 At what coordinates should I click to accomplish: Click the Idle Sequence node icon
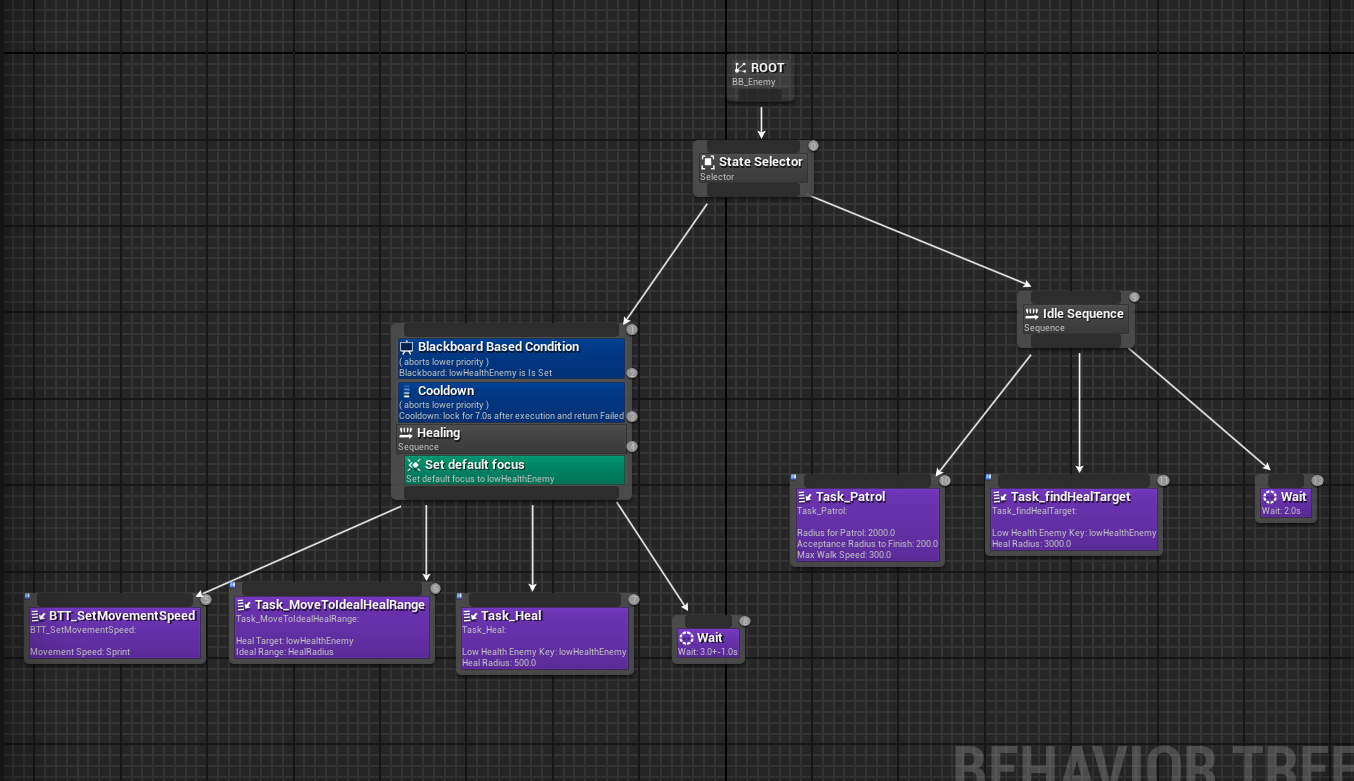coord(1032,314)
